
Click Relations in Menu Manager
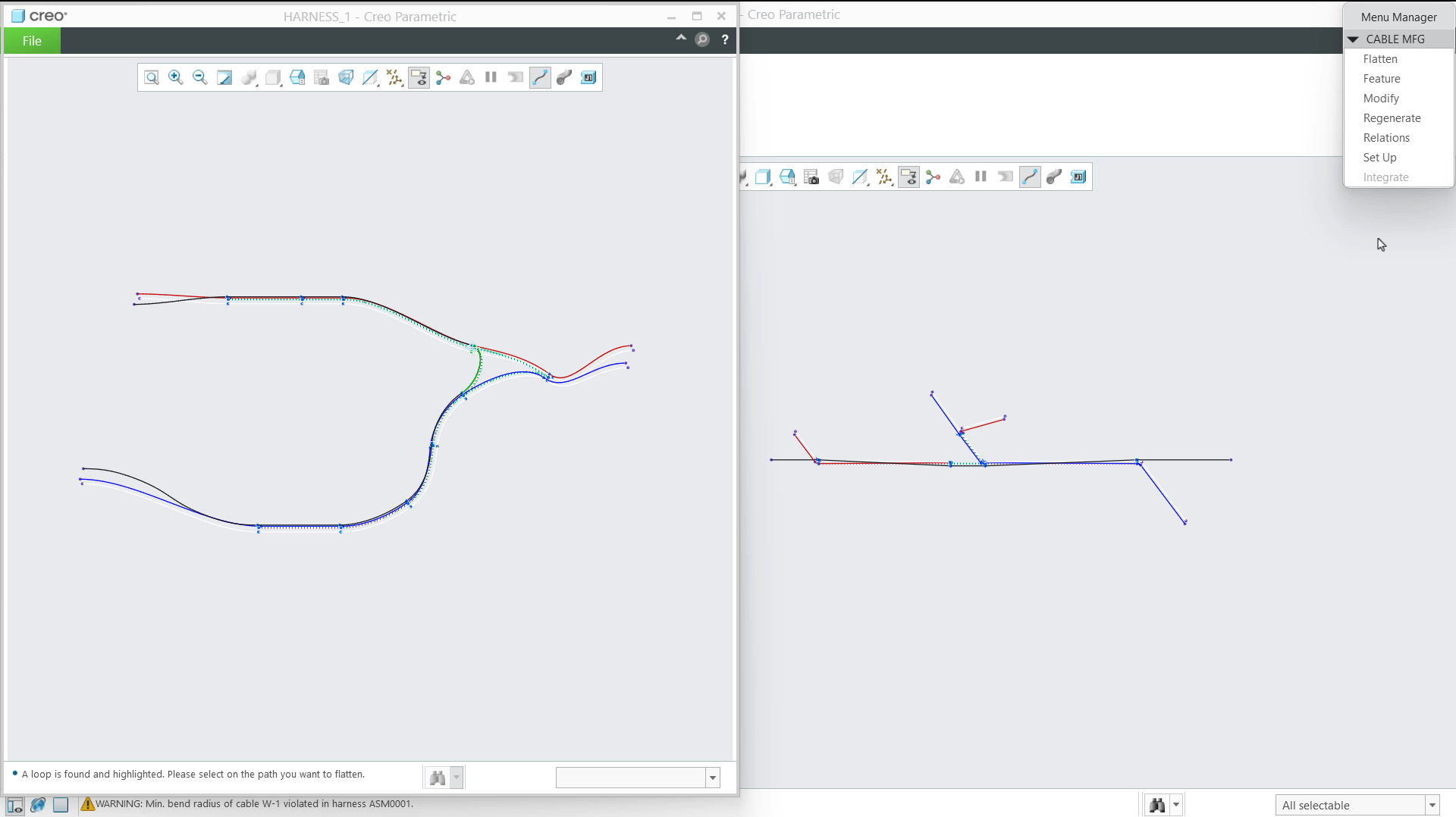pyautogui.click(x=1386, y=138)
